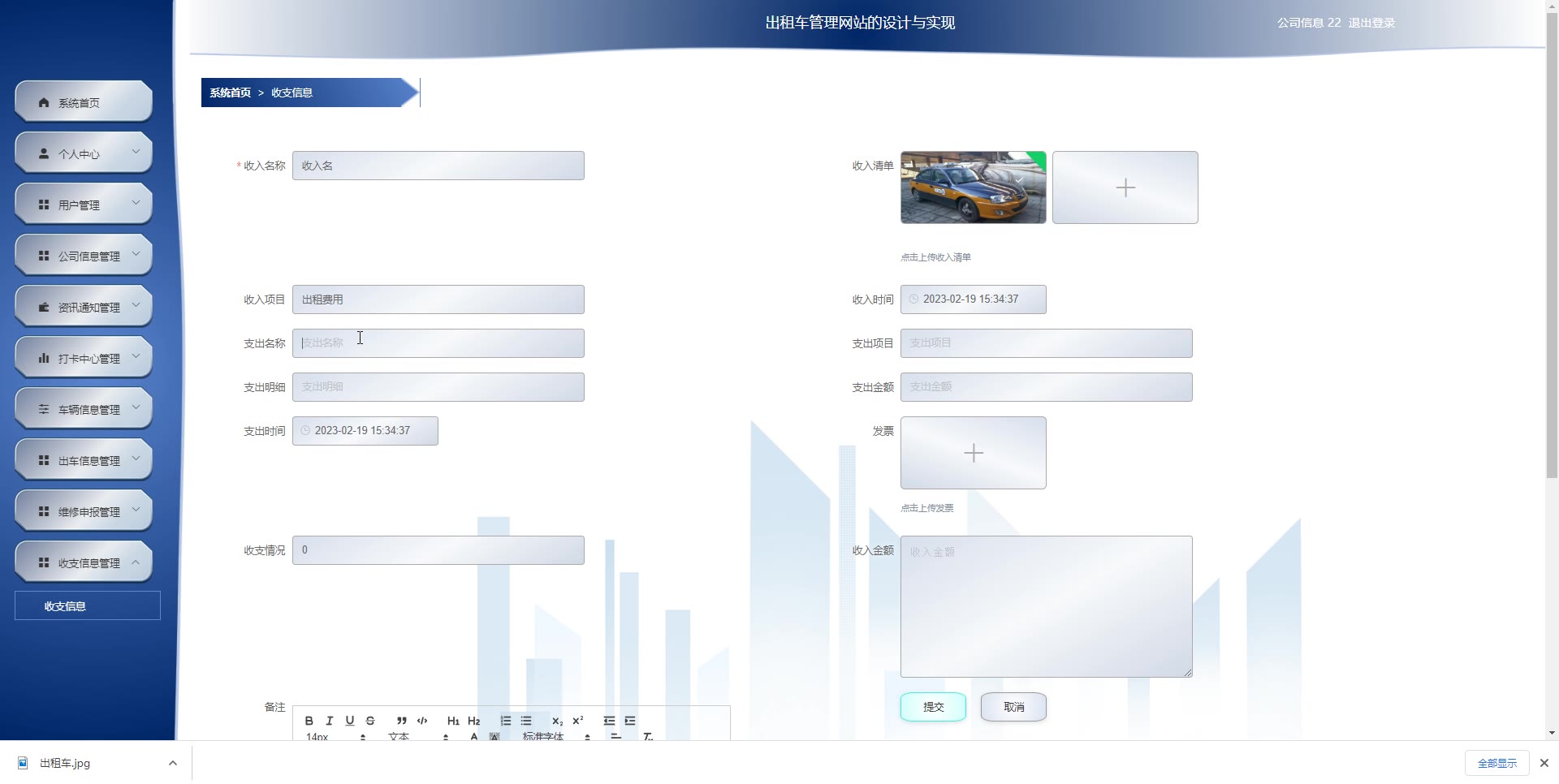Start a bulleted list in 备注 editor
The height and width of the screenshot is (784, 1559).
coord(526,721)
